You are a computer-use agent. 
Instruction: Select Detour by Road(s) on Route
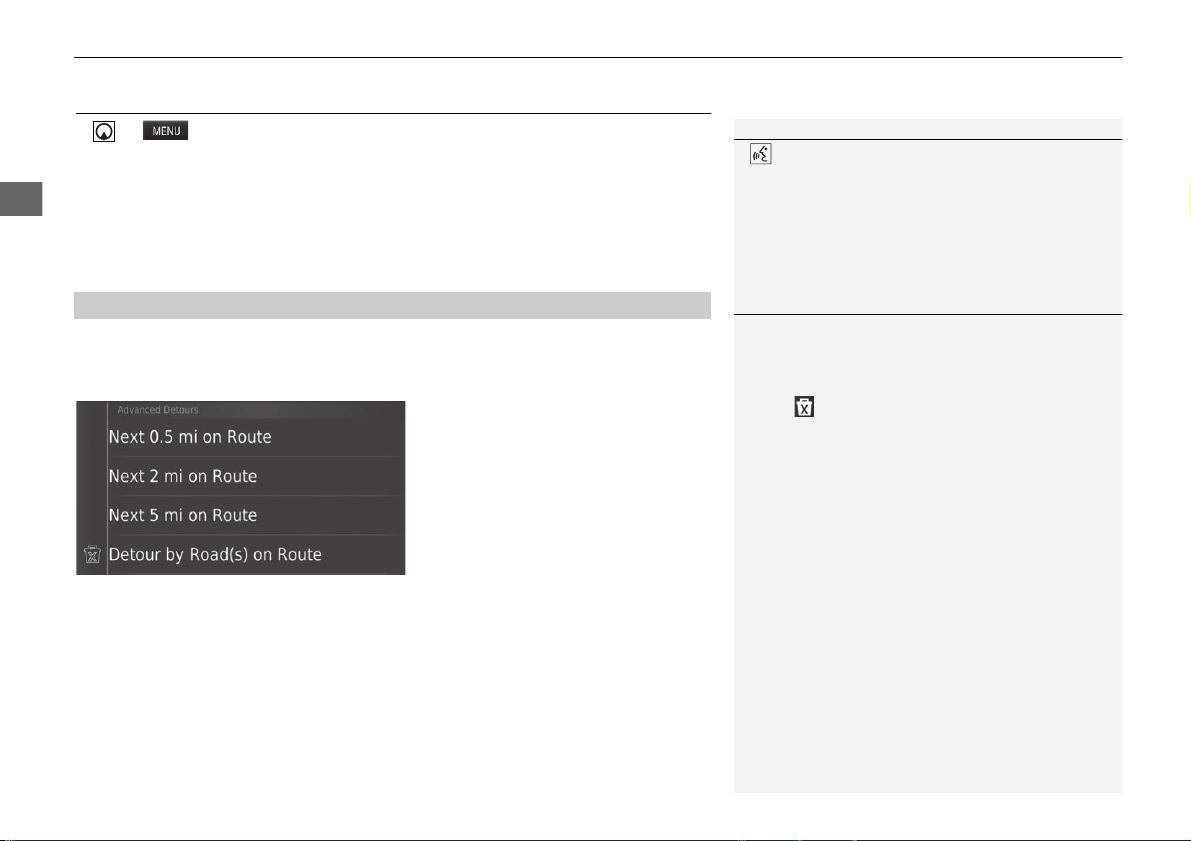point(255,555)
